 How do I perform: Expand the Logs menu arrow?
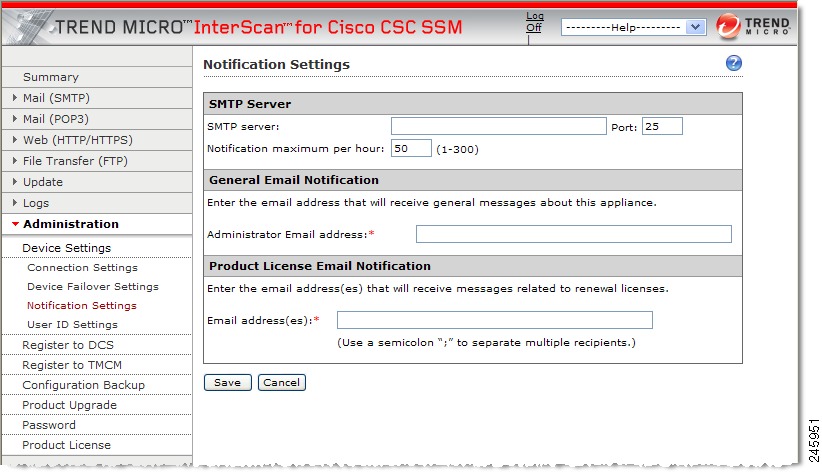(15, 202)
